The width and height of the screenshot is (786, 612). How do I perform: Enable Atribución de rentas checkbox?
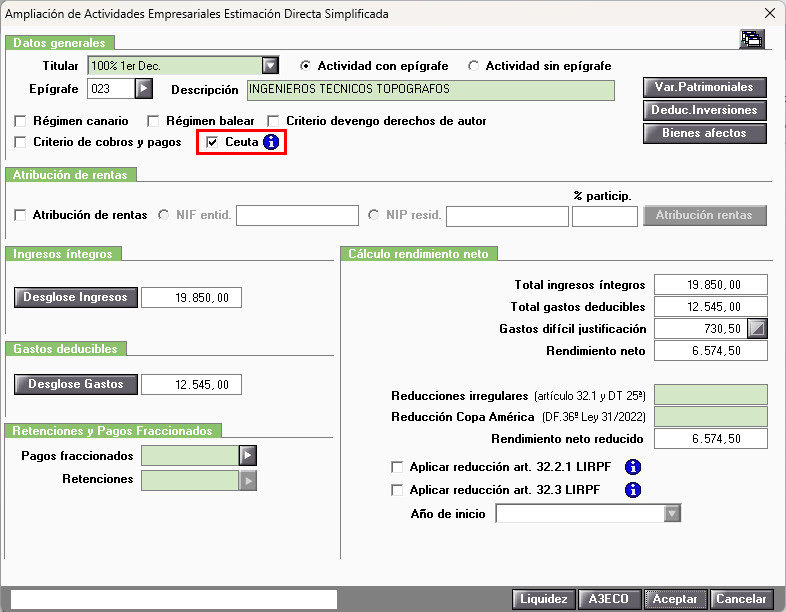[x=20, y=216]
